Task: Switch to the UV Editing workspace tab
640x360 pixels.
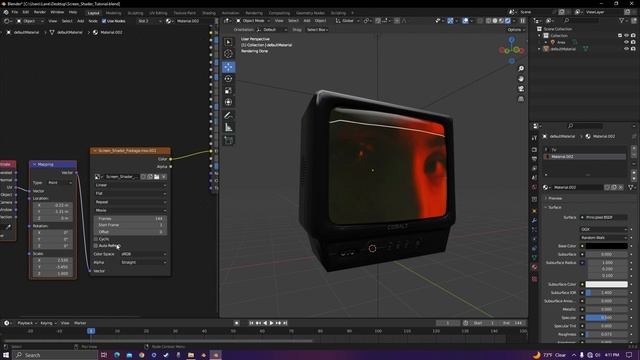Action: 158,13
